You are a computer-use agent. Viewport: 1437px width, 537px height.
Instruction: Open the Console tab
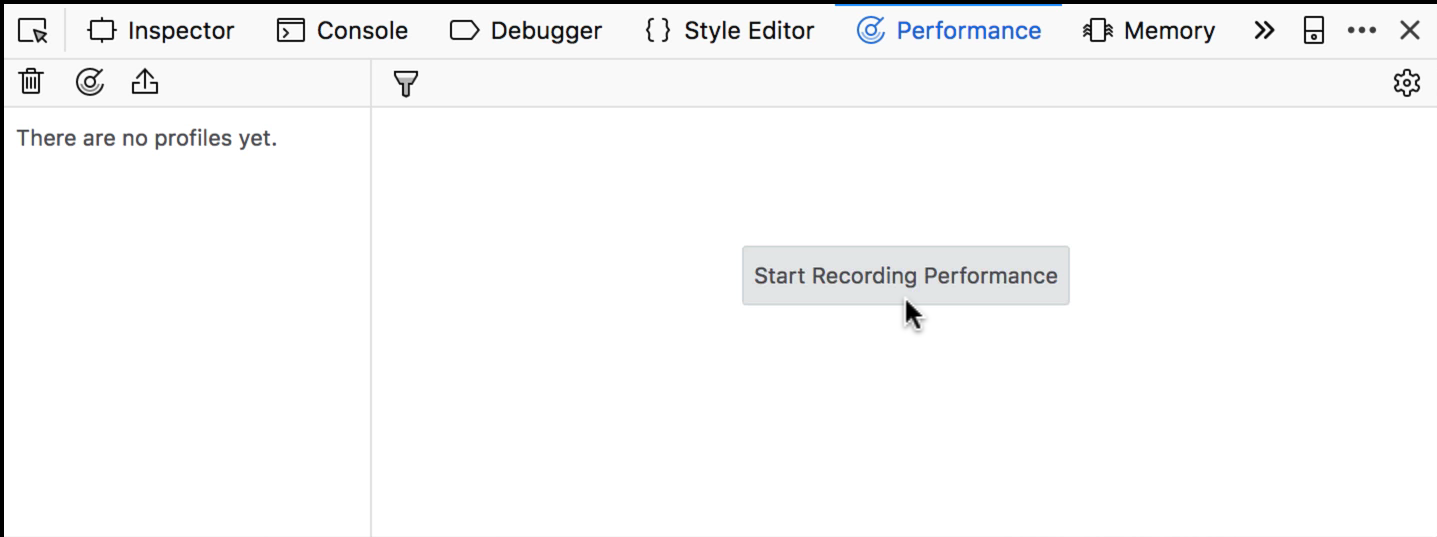point(342,31)
